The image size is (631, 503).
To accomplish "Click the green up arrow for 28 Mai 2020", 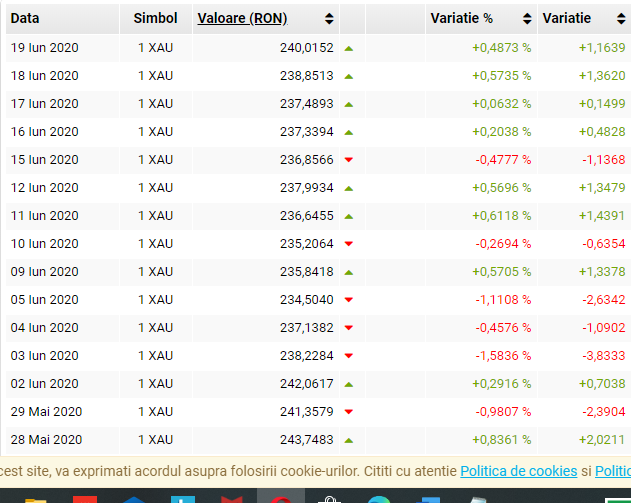I will click(349, 439).
